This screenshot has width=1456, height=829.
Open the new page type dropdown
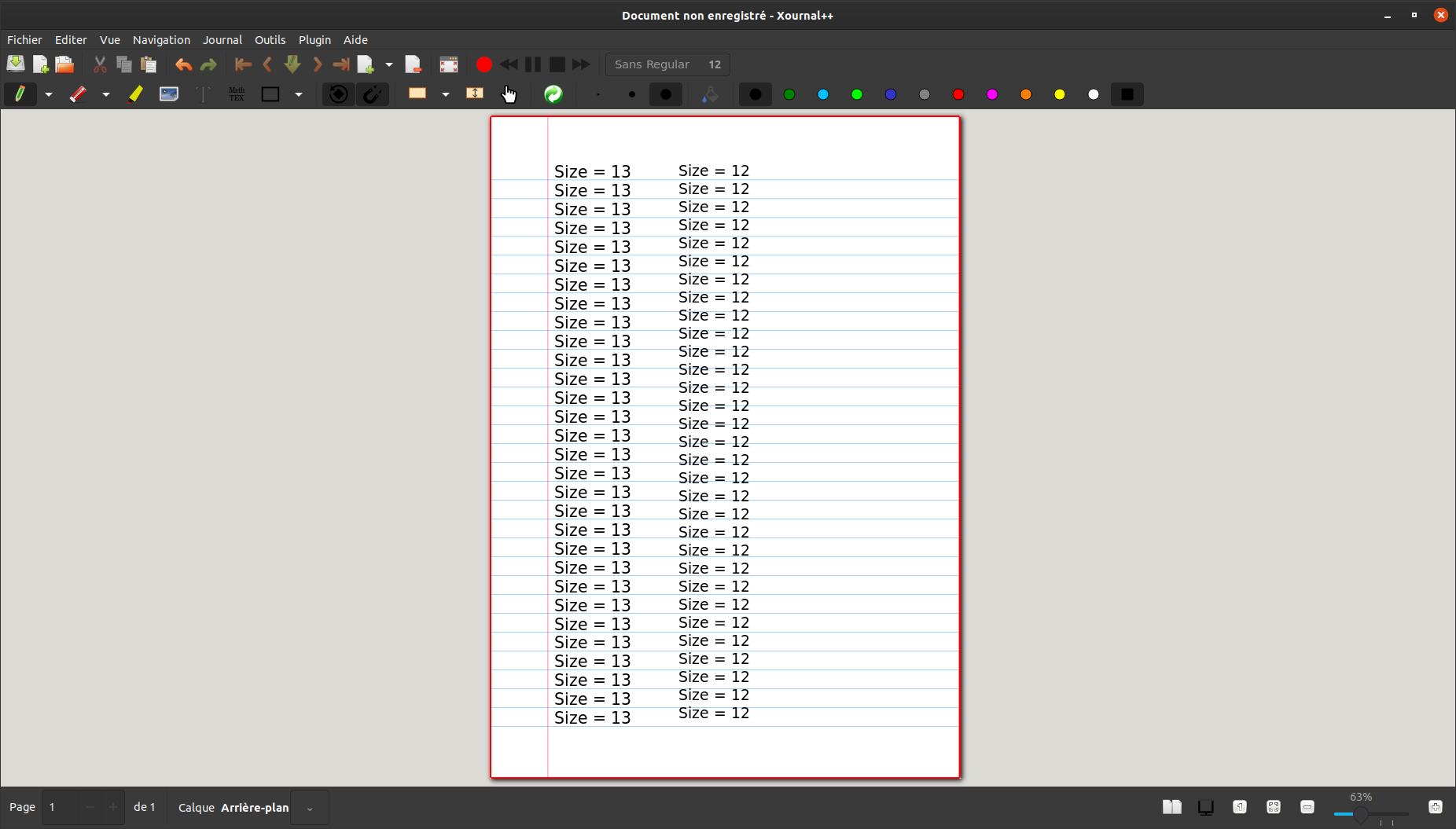tap(388, 64)
